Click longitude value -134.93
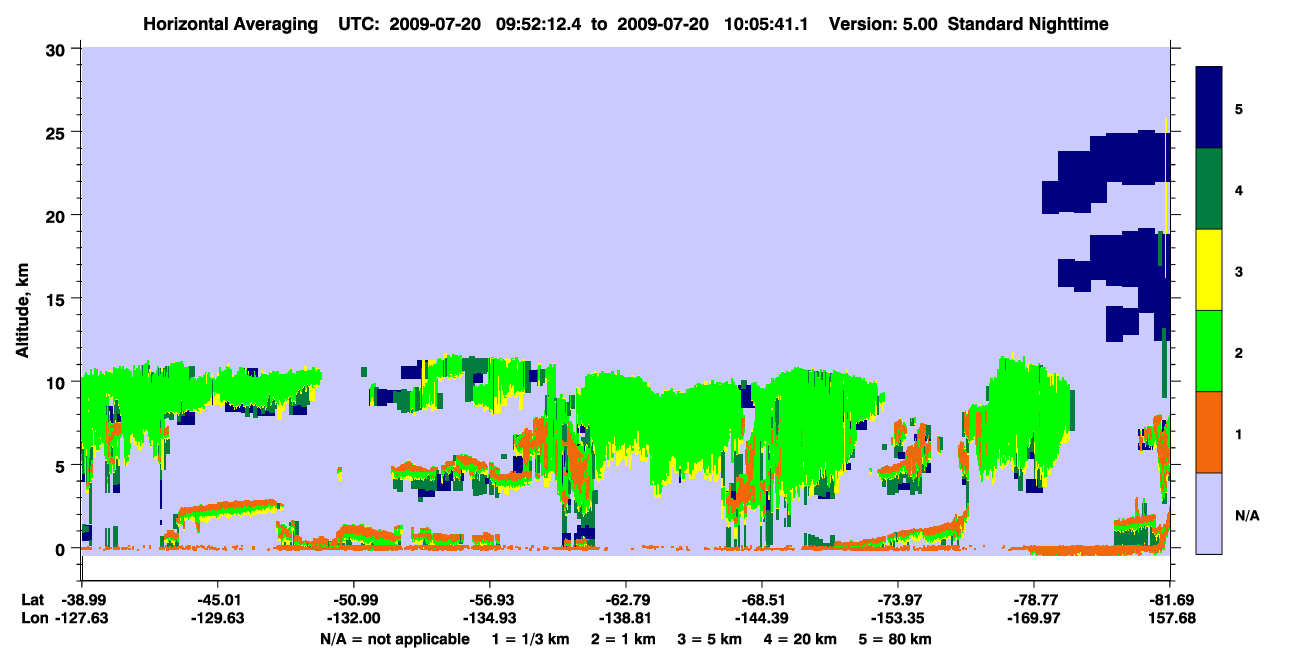The image size is (1300, 667). (489, 619)
